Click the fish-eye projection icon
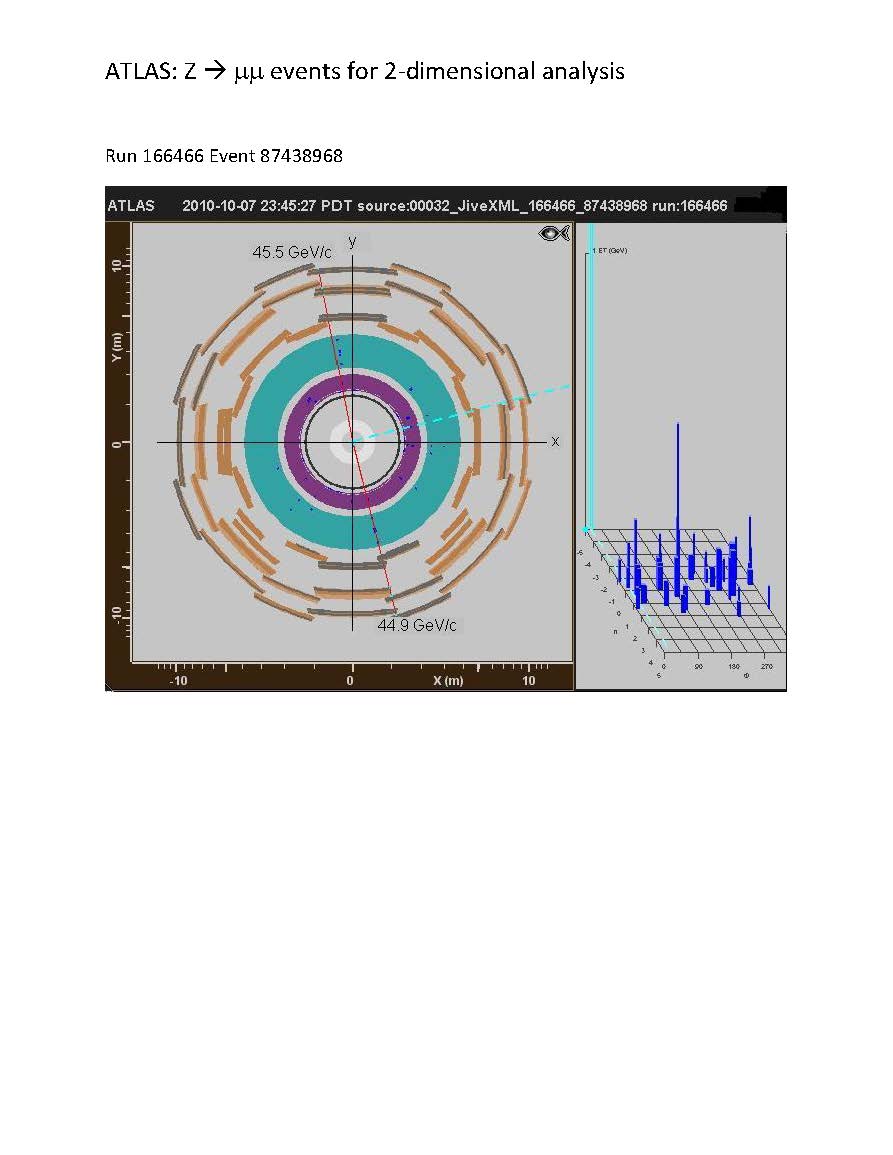Screen dimensions: 893x1155 pos(554,234)
